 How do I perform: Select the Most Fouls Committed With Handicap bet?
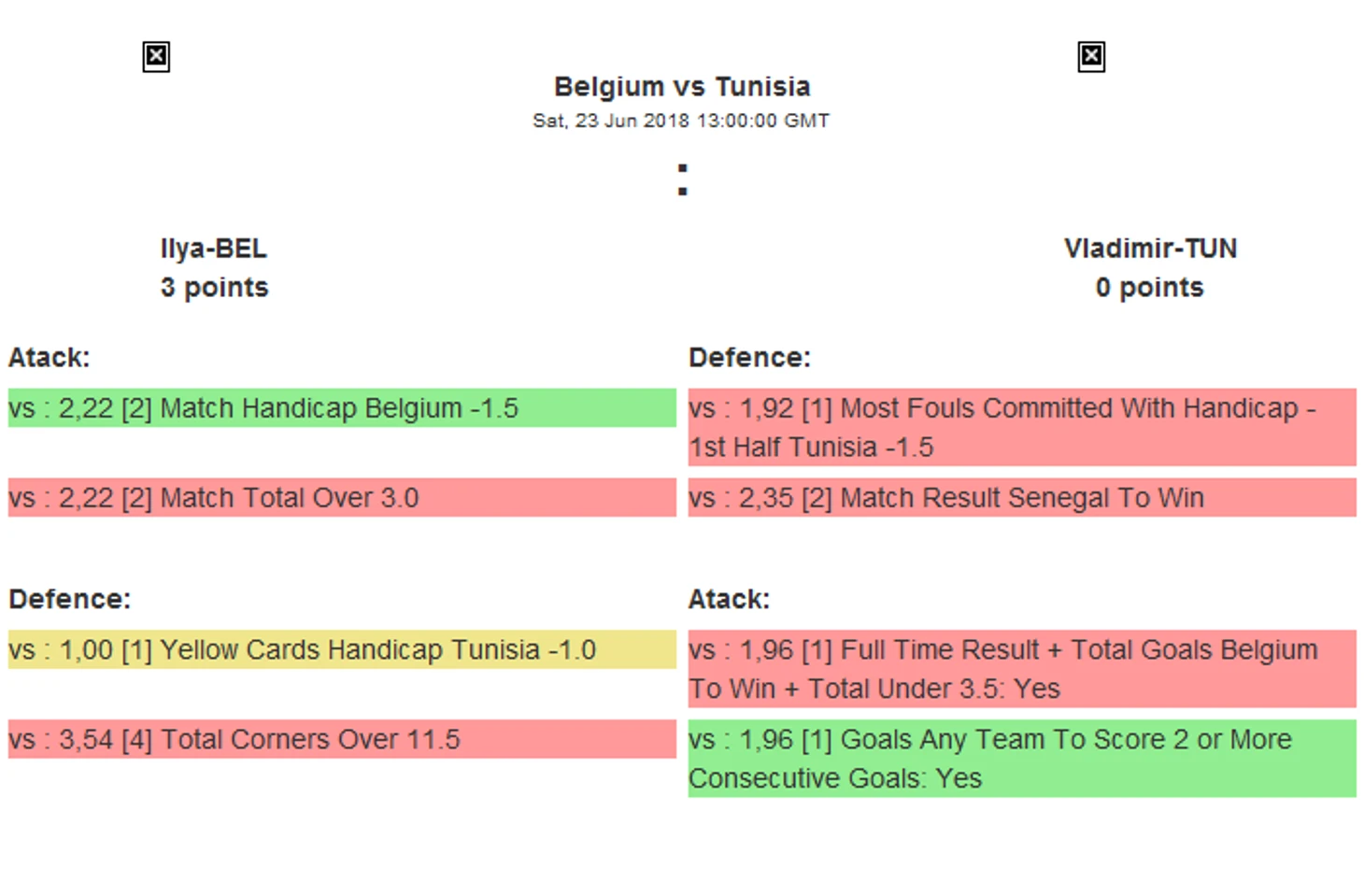pyautogui.click(x=1021, y=427)
